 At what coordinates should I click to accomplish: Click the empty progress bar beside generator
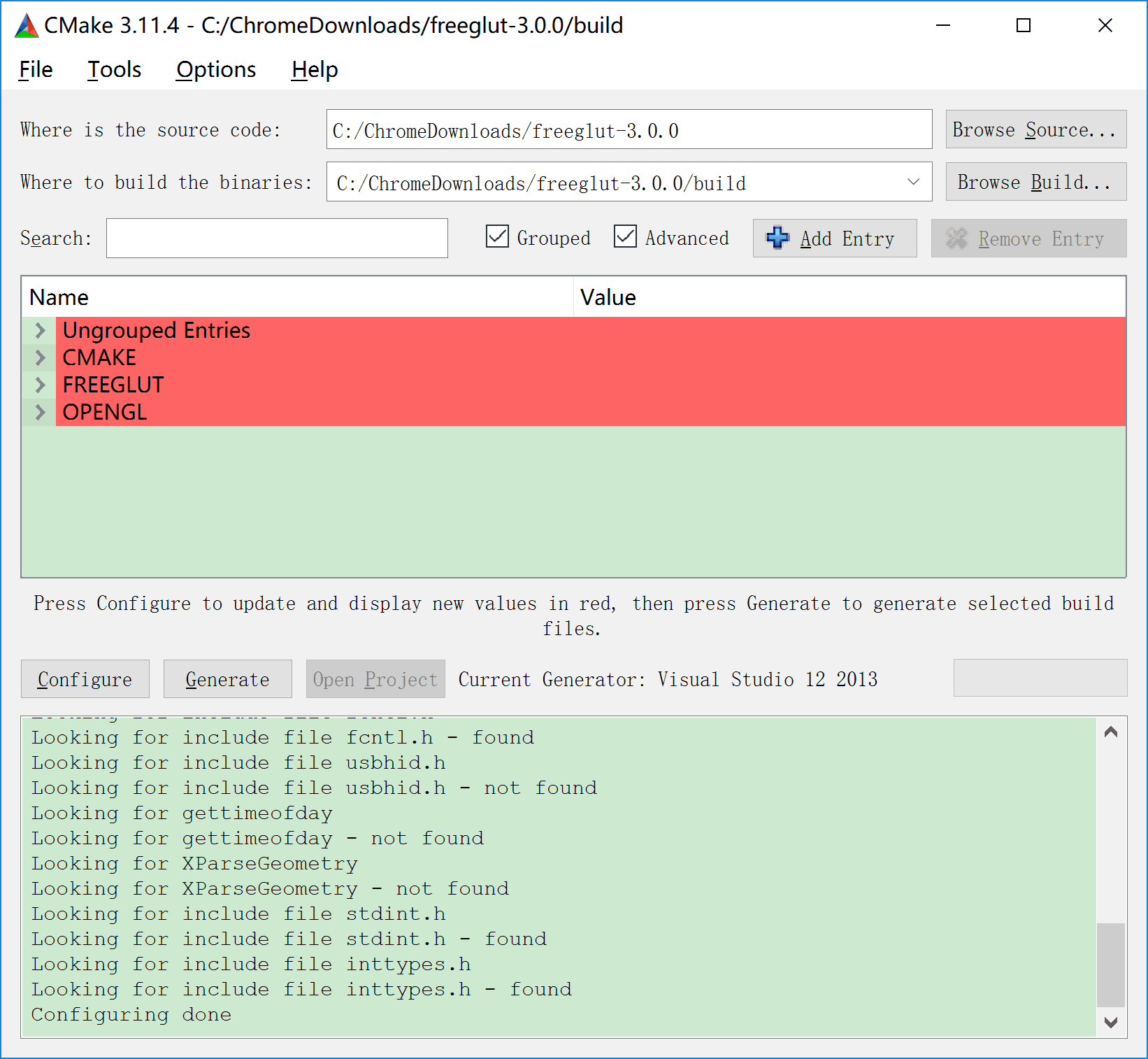(1040, 678)
